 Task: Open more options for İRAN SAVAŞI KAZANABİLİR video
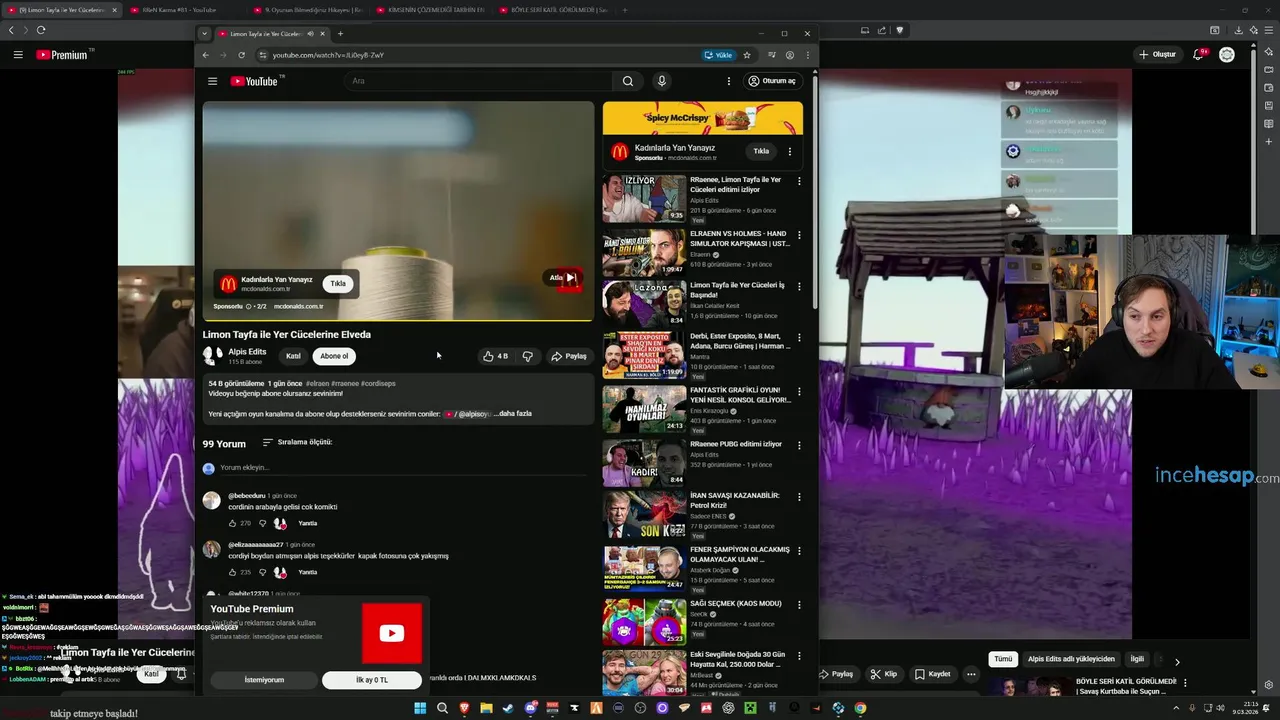[798, 496]
